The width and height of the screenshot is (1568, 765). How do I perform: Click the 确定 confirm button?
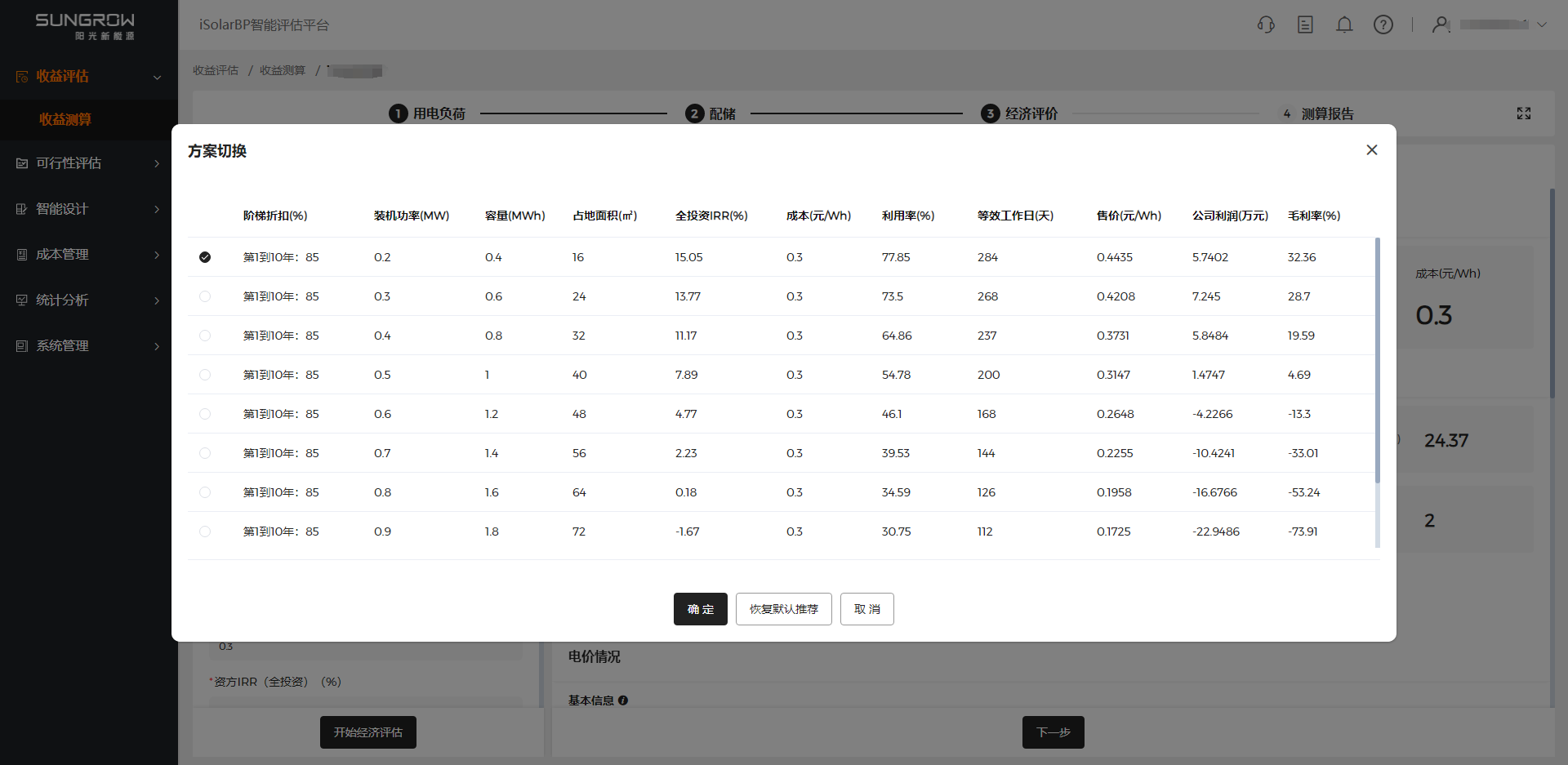click(700, 609)
